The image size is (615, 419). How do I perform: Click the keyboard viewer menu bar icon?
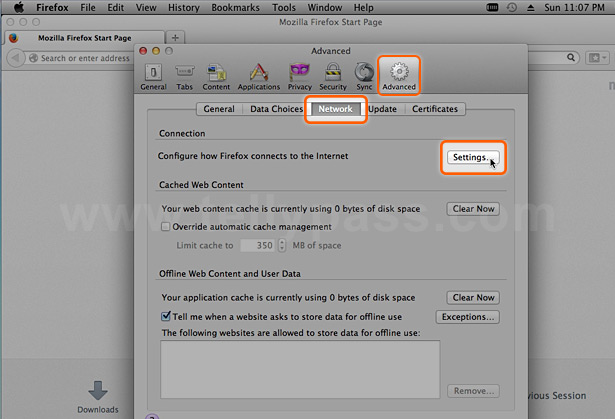pyautogui.click(x=492, y=7)
